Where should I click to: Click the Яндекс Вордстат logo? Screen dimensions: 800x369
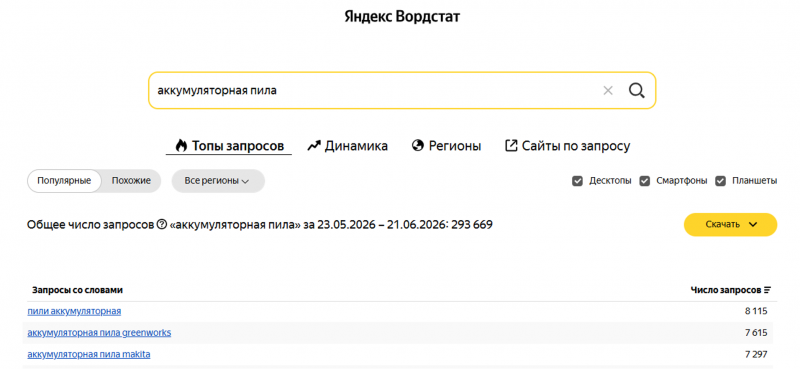[402, 17]
